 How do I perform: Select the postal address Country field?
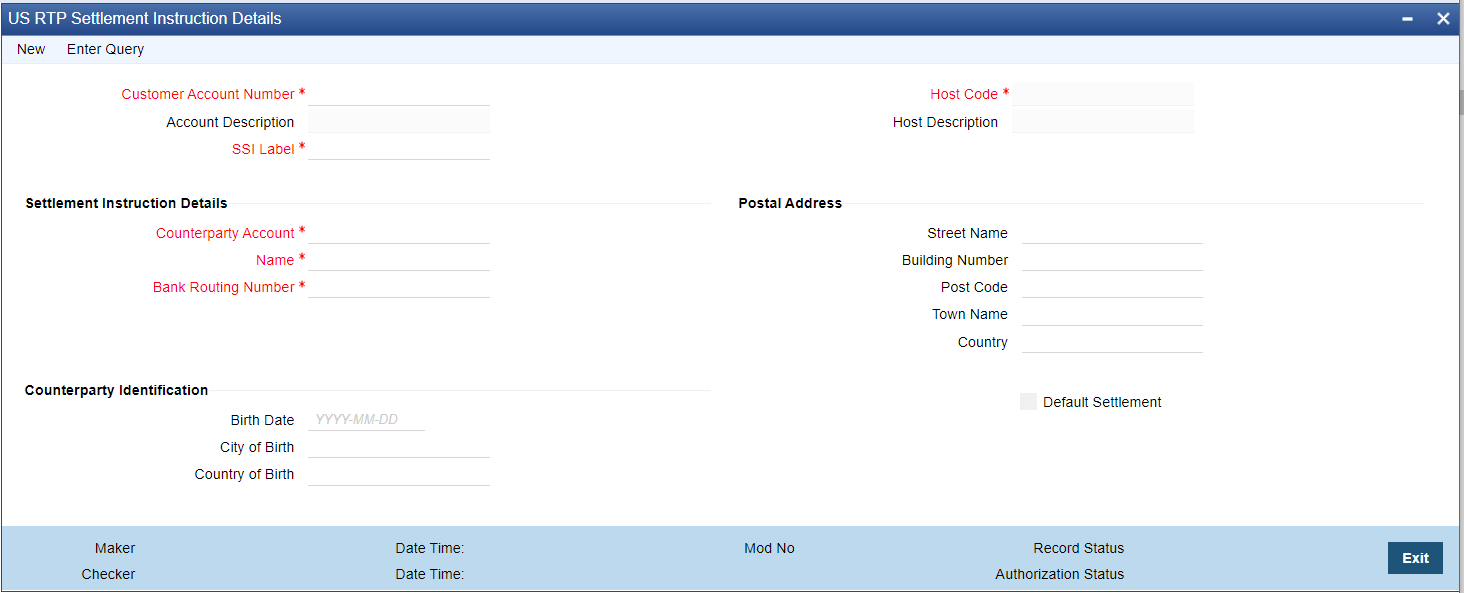(x=1112, y=342)
